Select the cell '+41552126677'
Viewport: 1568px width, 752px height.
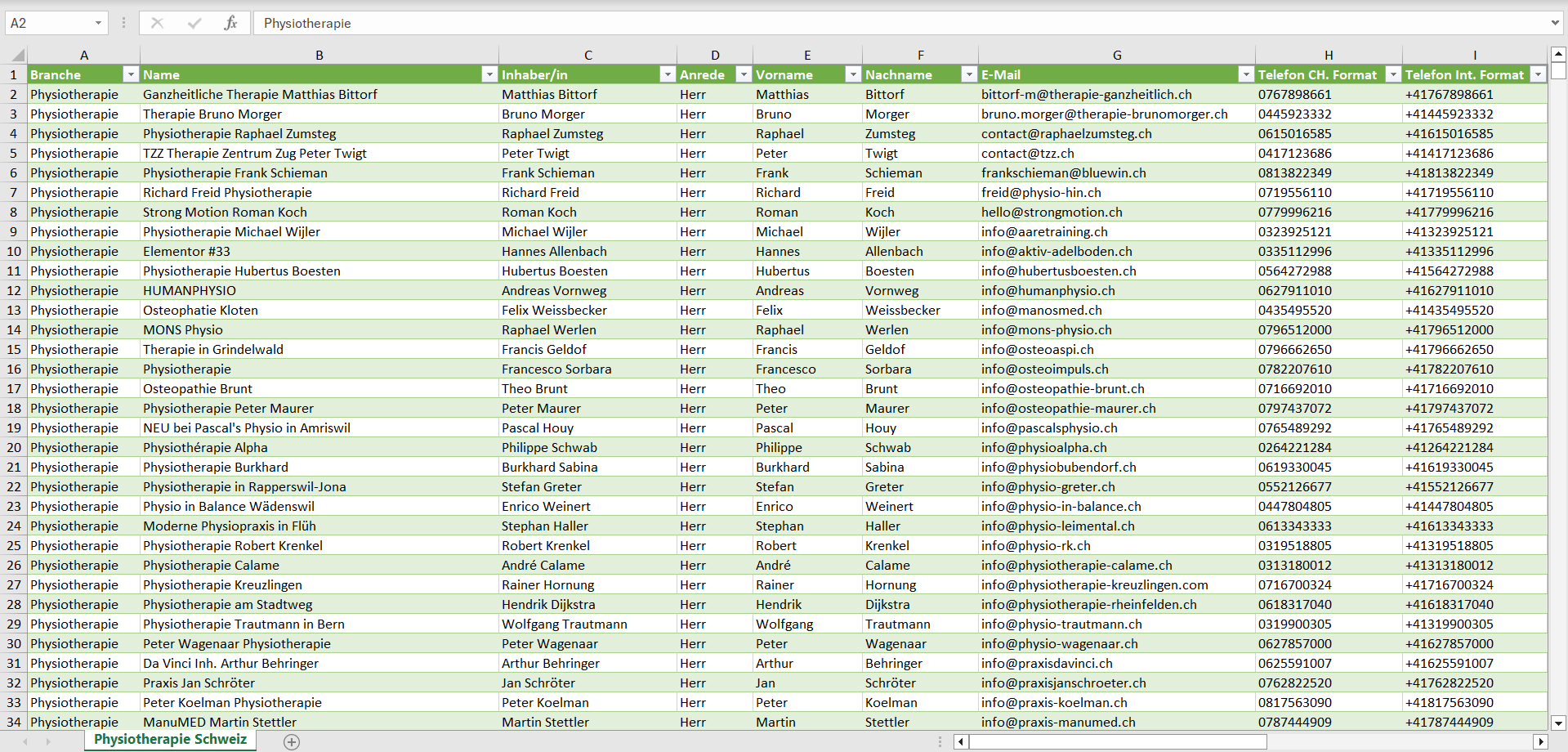pos(1475,486)
